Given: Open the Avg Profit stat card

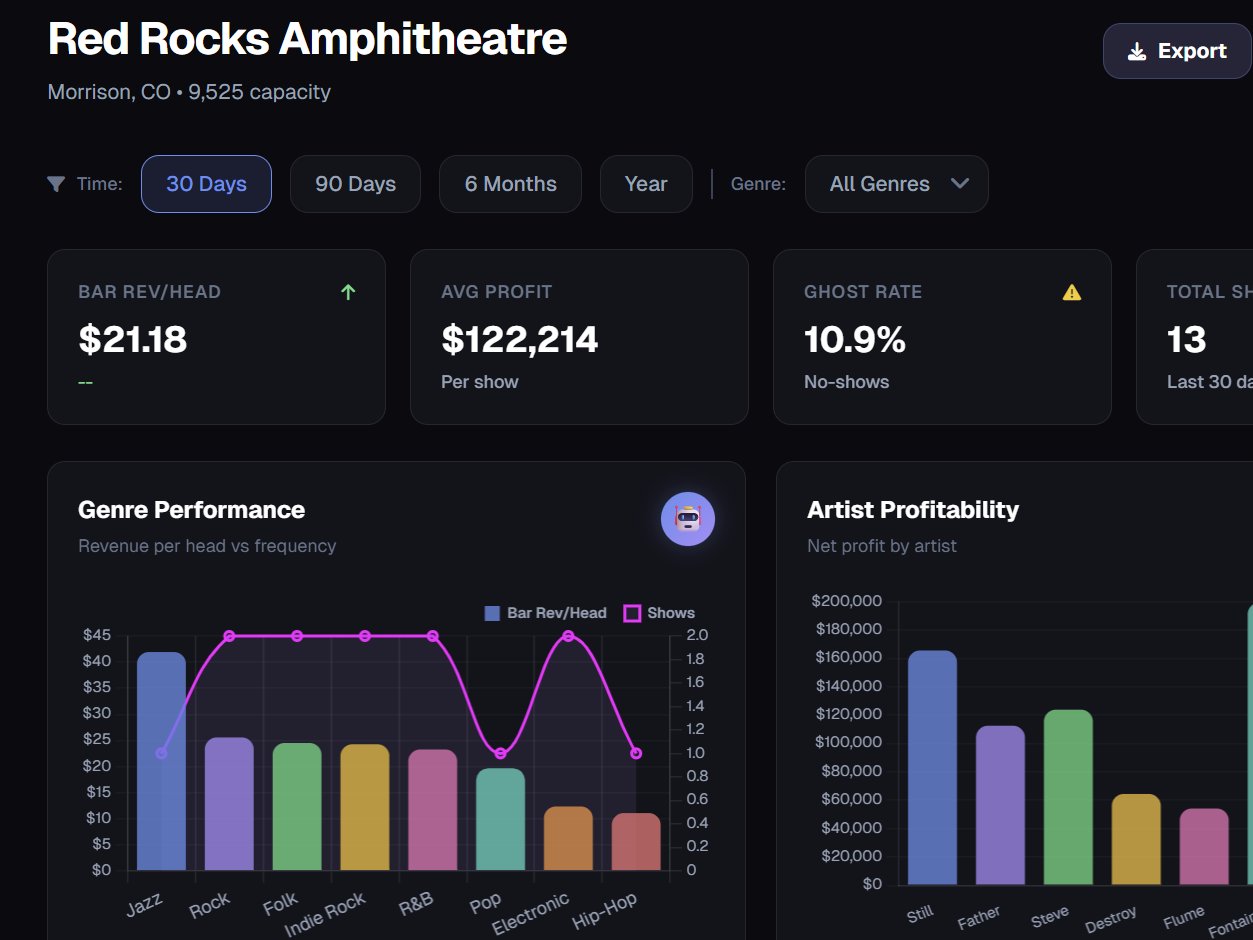Looking at the screenshot, I should [x=579, y=337].
